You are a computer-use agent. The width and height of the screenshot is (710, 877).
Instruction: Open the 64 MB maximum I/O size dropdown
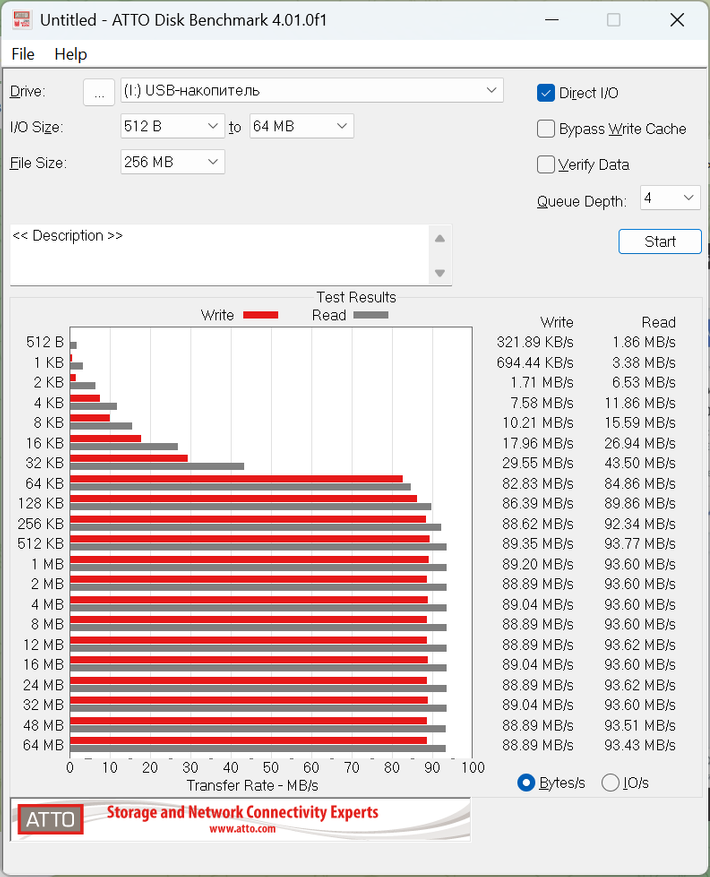(x=302, y=126)
